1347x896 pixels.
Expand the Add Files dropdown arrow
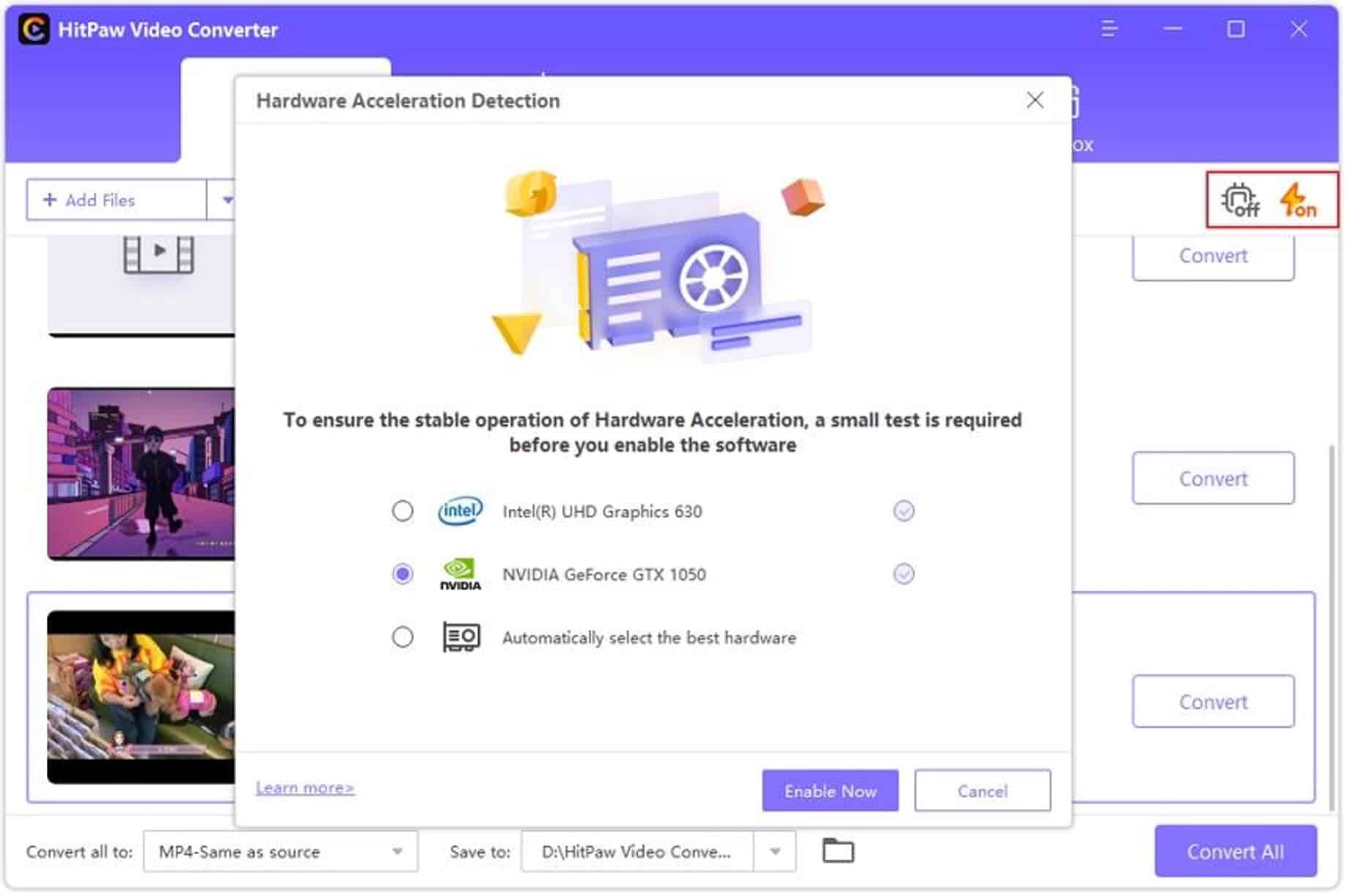click(227, 200)
